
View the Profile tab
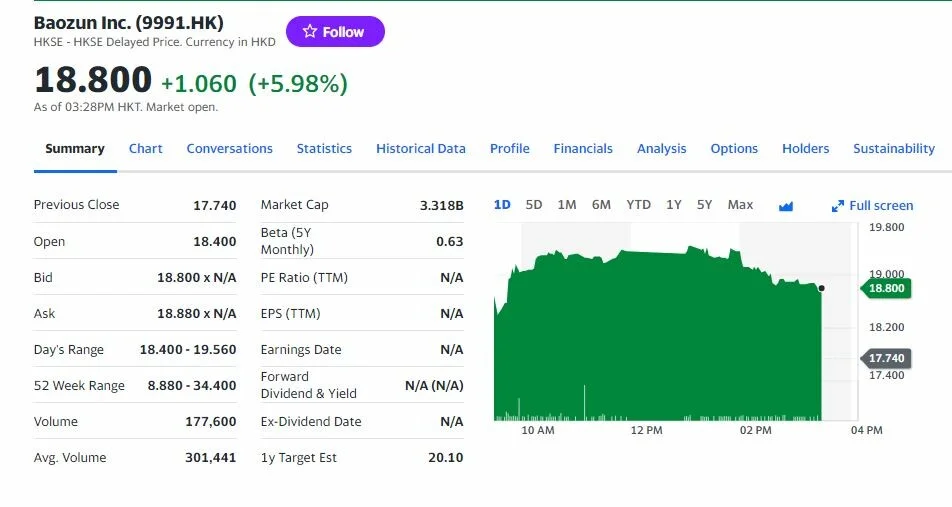coord(510,149)
